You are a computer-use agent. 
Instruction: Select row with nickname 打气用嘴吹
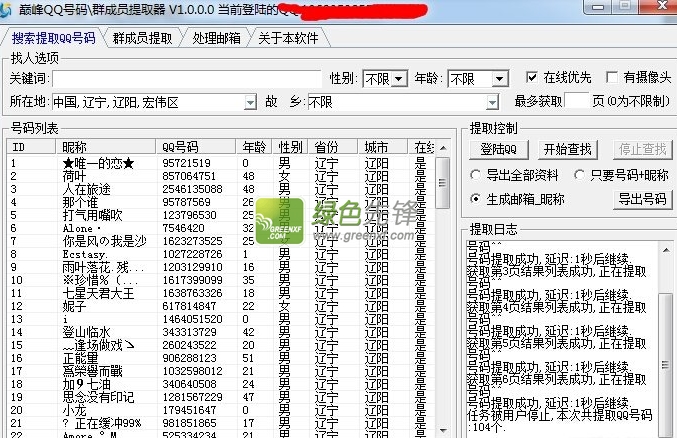coord(220,215)
